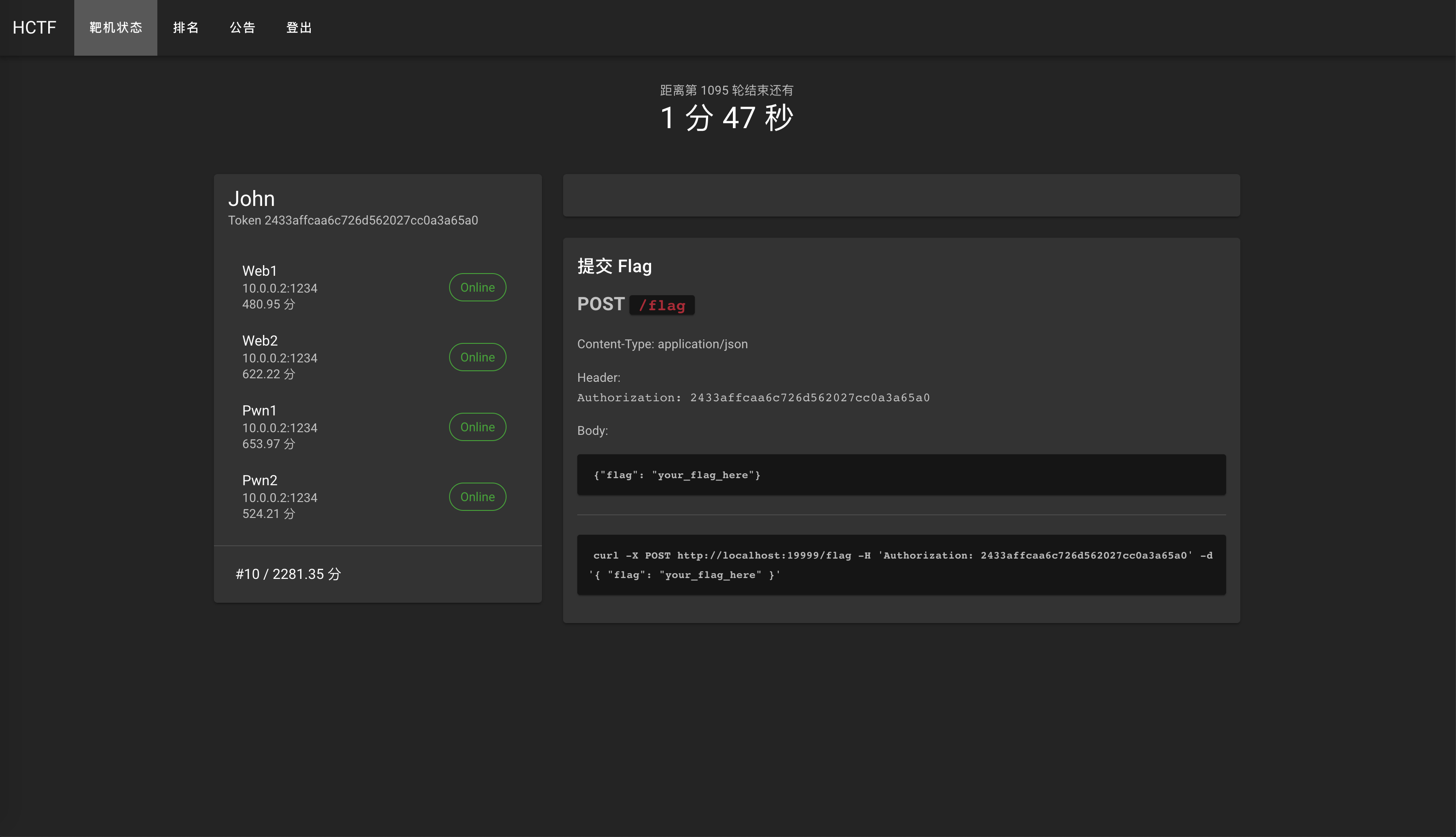Click the #10 rank total score

tap(288, 574)
